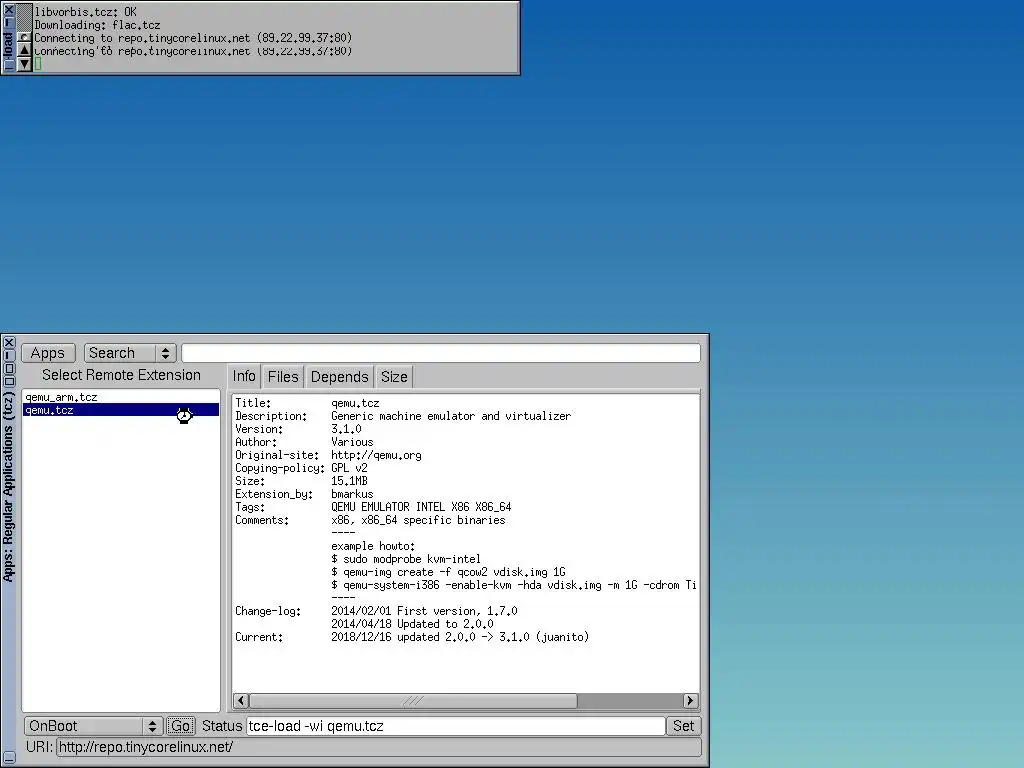Switch to the Size tab
1024x768 pixels.
point(394,377)
